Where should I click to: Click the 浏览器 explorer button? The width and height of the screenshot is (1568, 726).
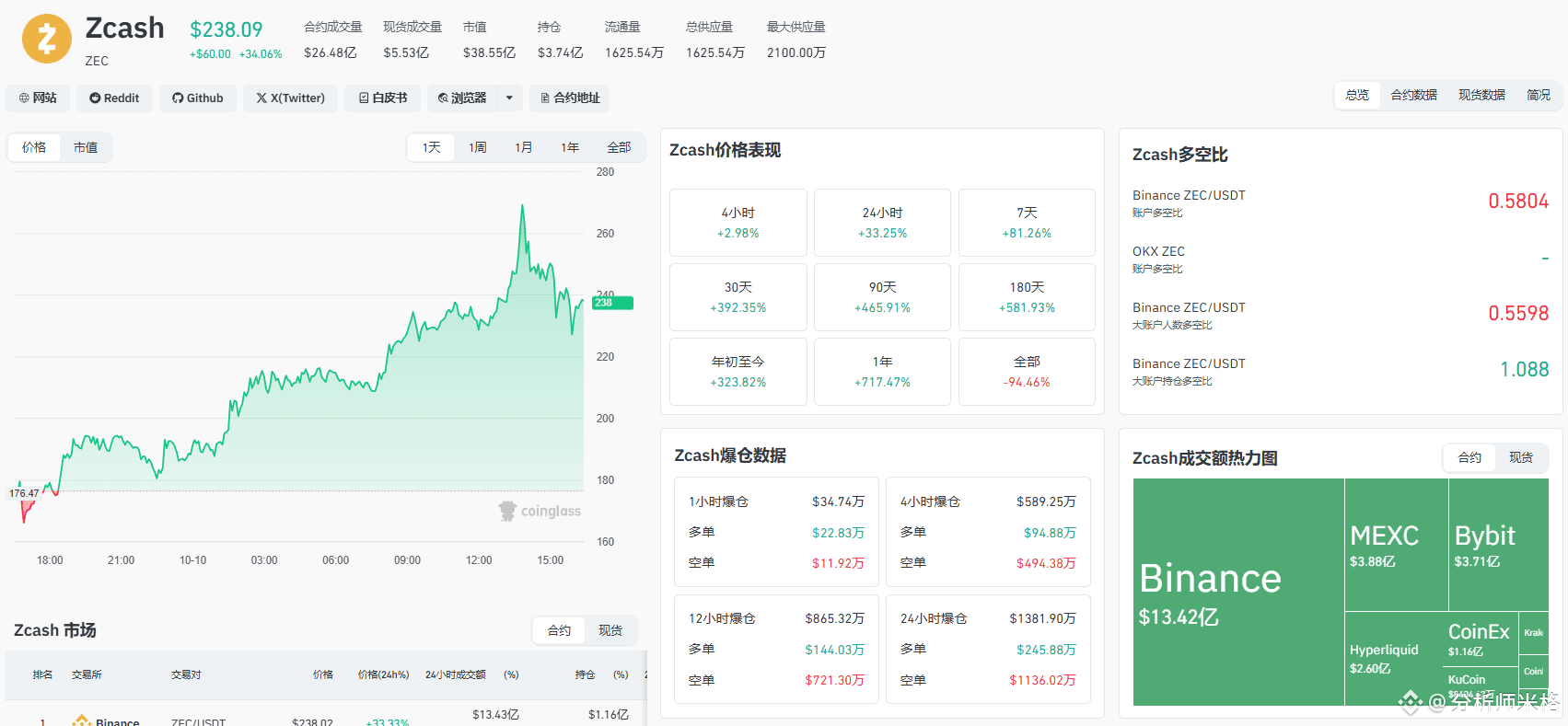pyautogui.click(x=462, y=98)
